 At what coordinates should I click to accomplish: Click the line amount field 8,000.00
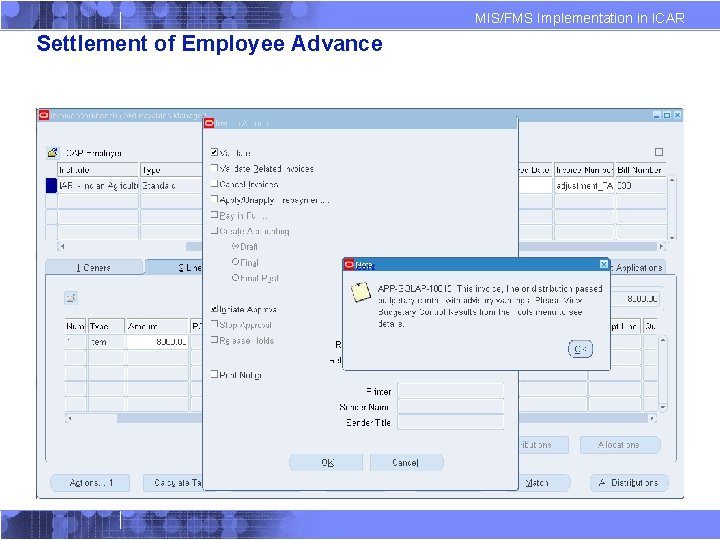click(158, 342)
